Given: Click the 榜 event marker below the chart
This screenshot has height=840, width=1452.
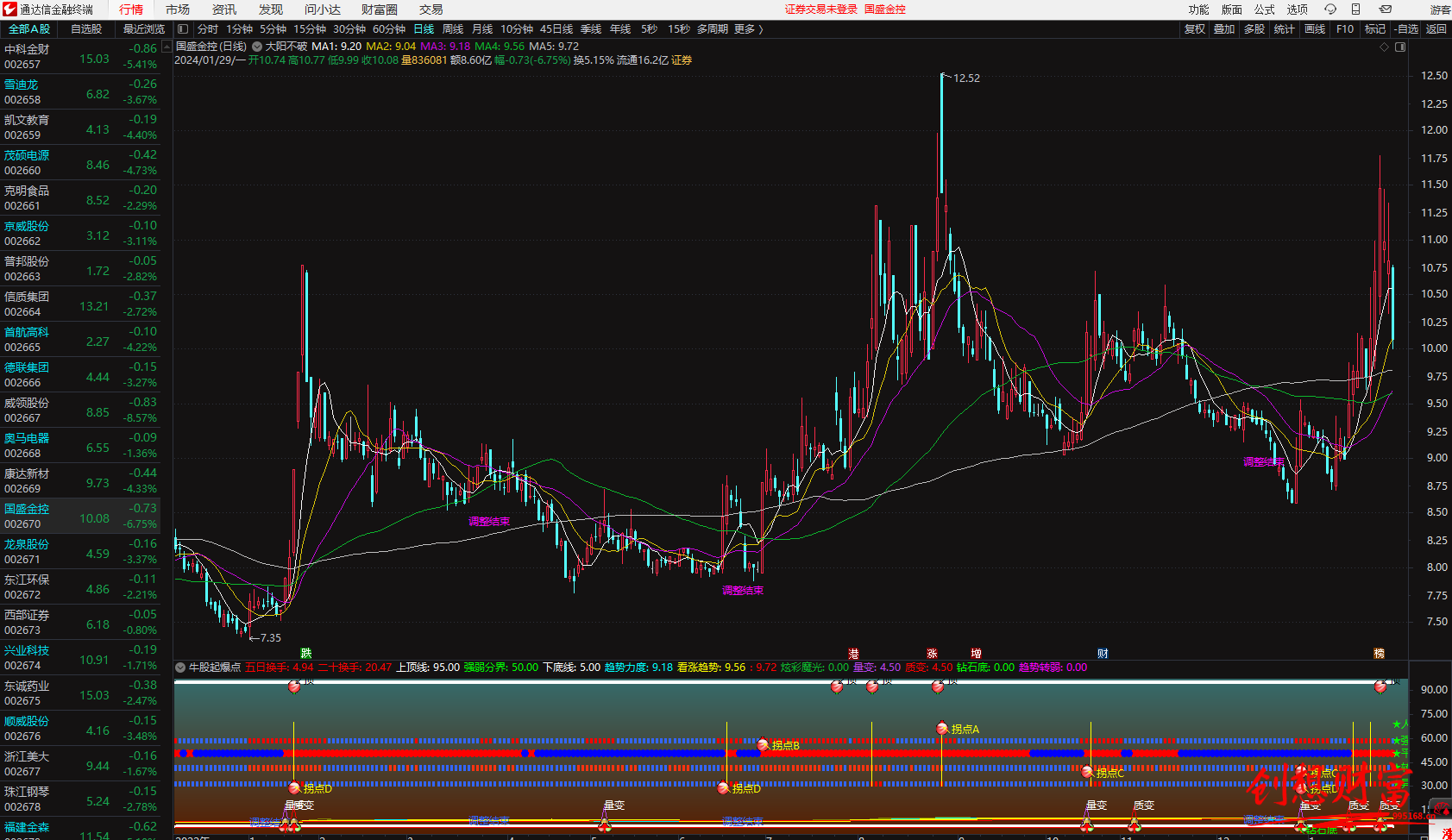Looking at the screenshot, I should tap(1379, 654).
